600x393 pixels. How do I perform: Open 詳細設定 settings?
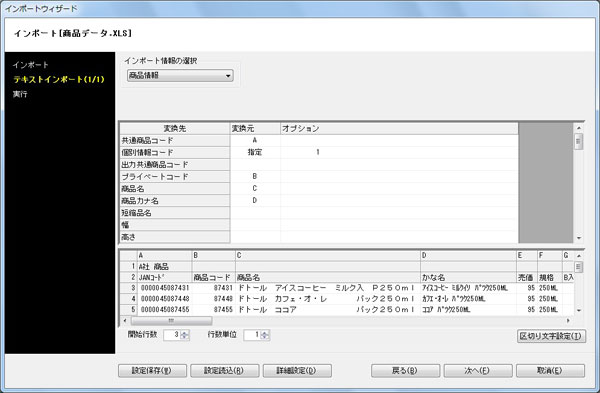(297, 370)
